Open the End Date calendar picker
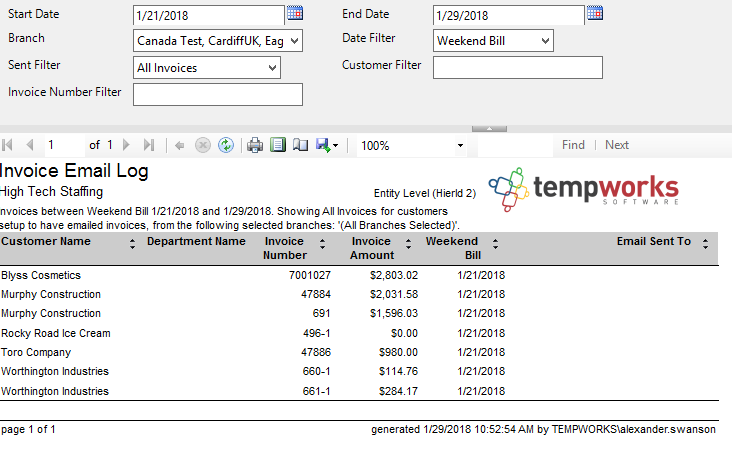The width and height of the screenshot is (732, 454). click(x=595, y=13)
